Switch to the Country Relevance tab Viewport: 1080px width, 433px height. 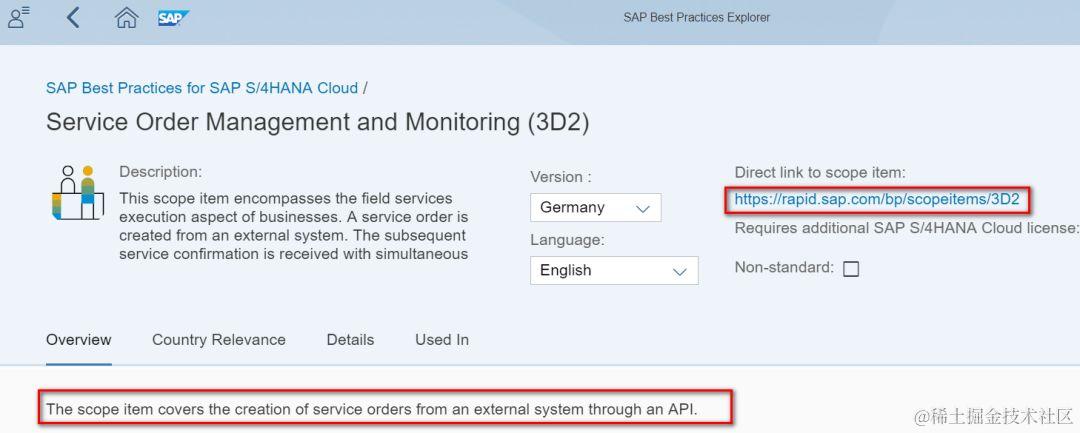tap(218, 339)
